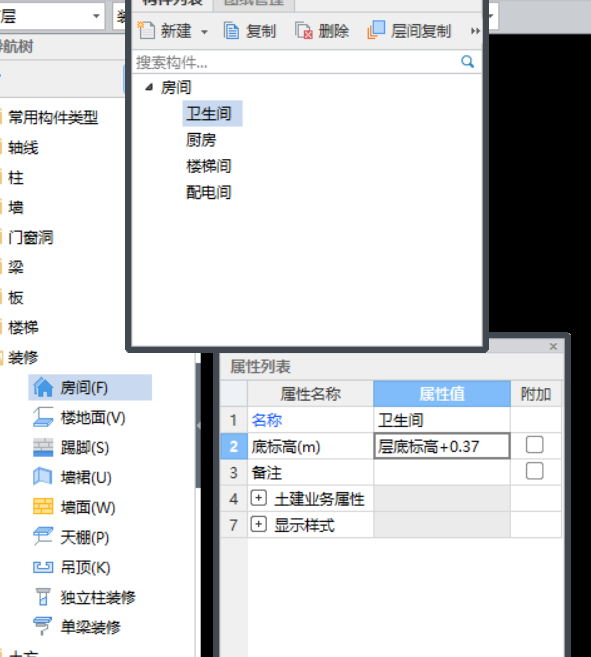Select the 踢脚(S) skirting tool
The width and height of the screenshot is (591, 657).
[x=71, y=447]
